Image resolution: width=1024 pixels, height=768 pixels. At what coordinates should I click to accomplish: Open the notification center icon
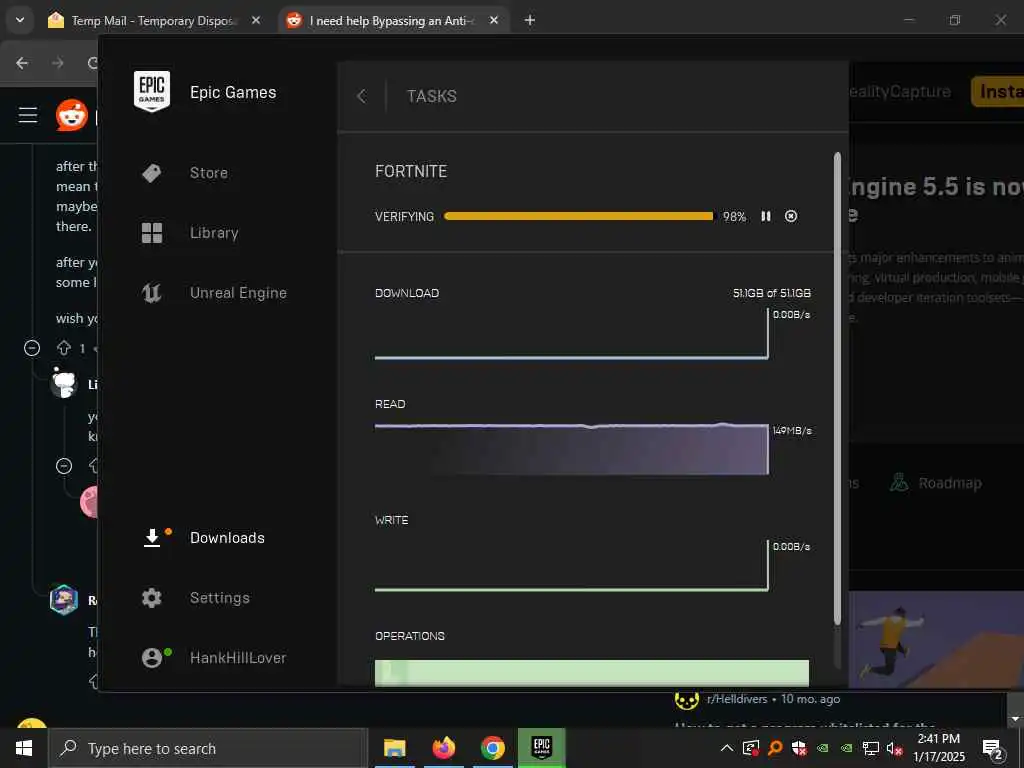tap(992, 750)
